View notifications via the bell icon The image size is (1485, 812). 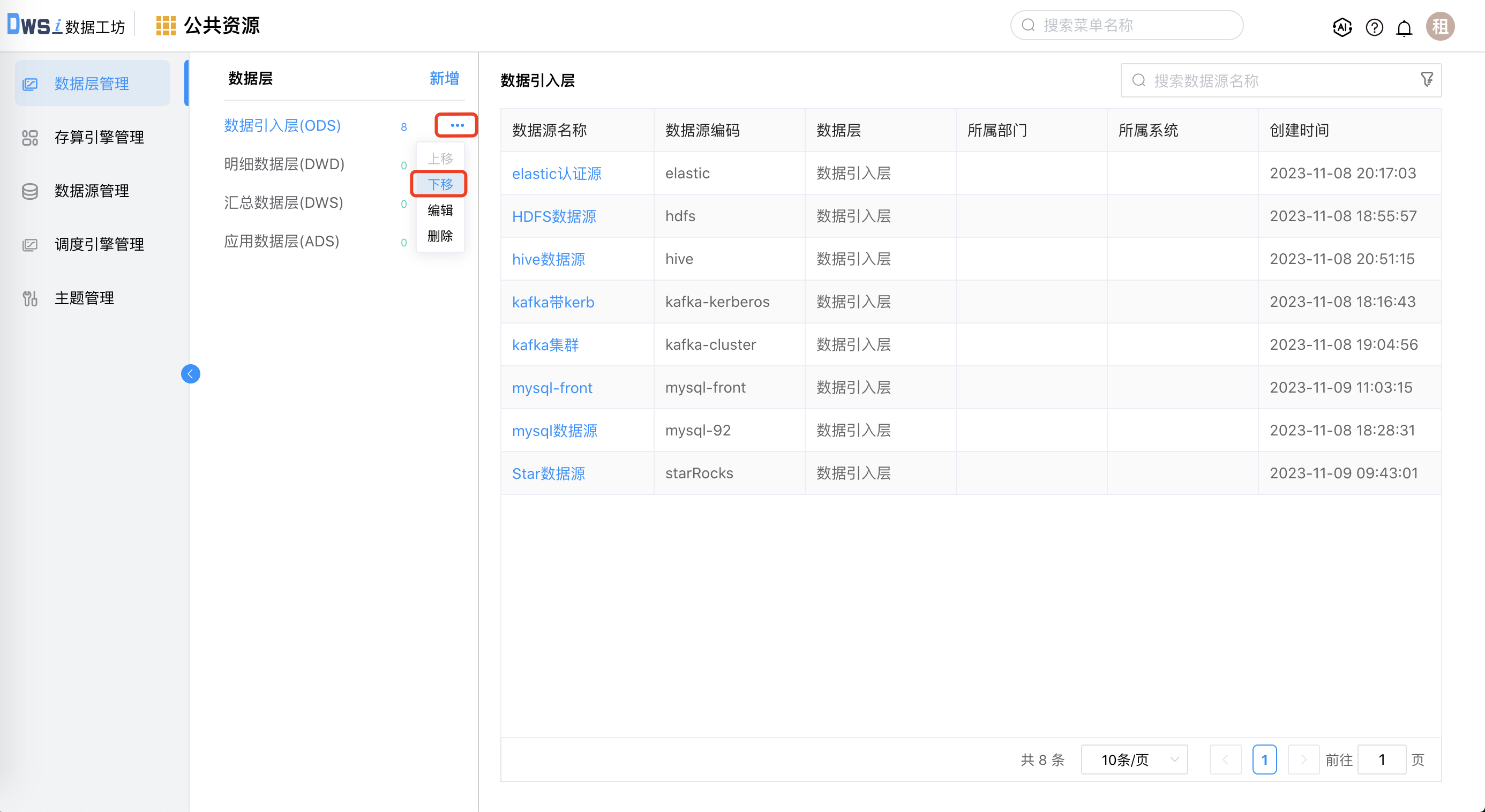click(x=1405, y=26)
